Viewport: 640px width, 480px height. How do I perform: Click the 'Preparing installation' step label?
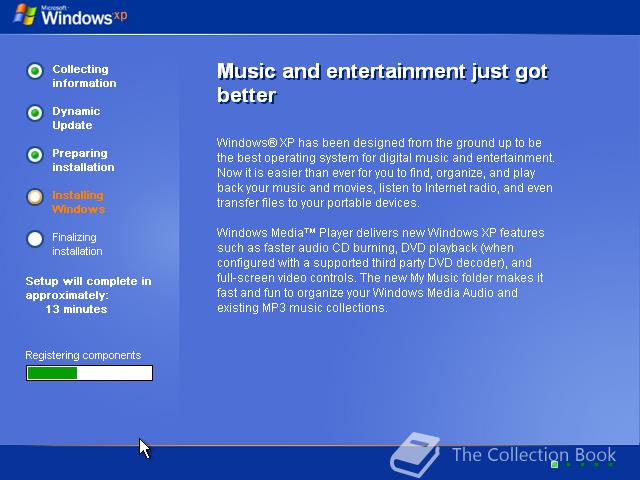[83, 160]
